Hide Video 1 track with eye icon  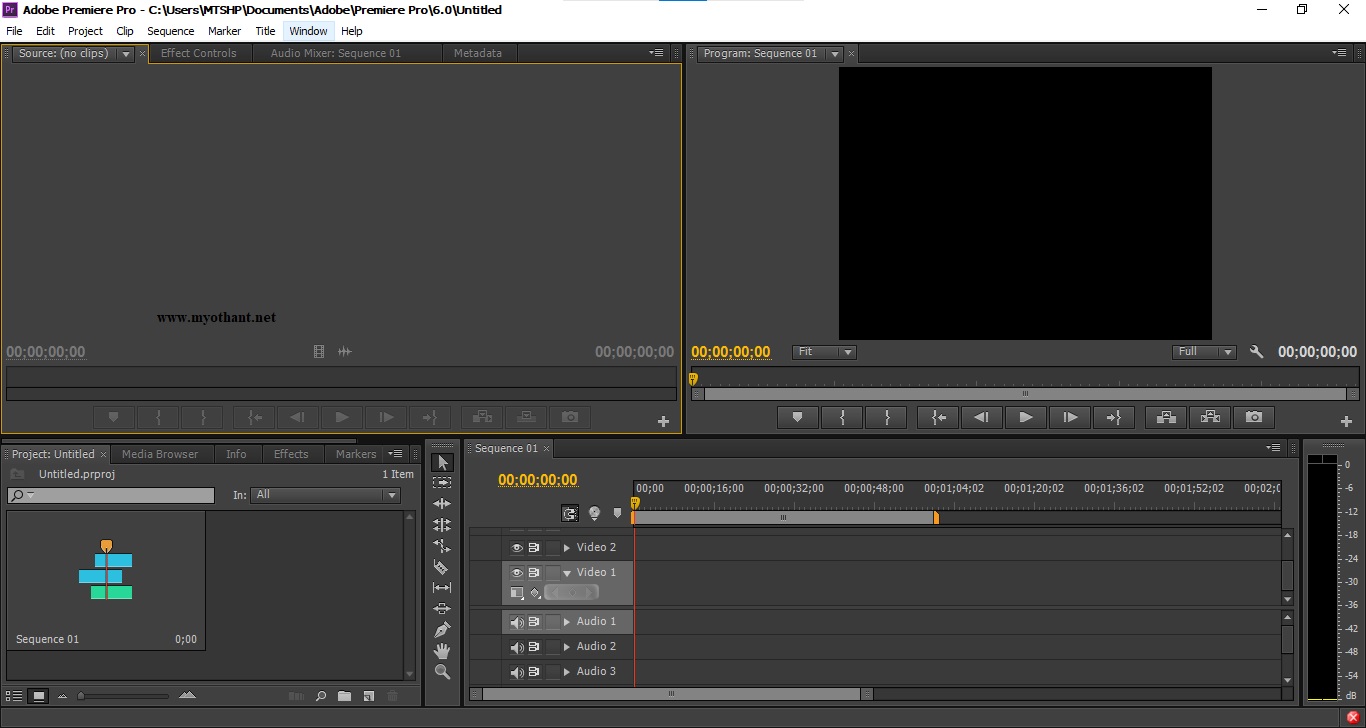[x=517, y=573]
